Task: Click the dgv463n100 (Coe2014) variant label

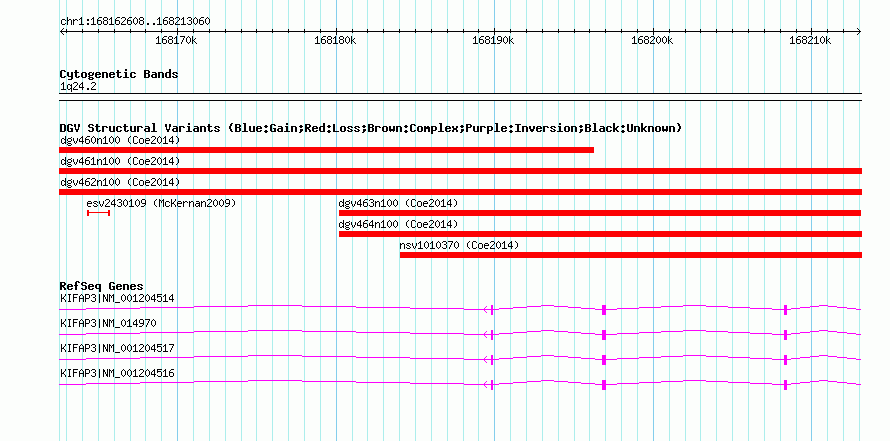Action: 398,203
